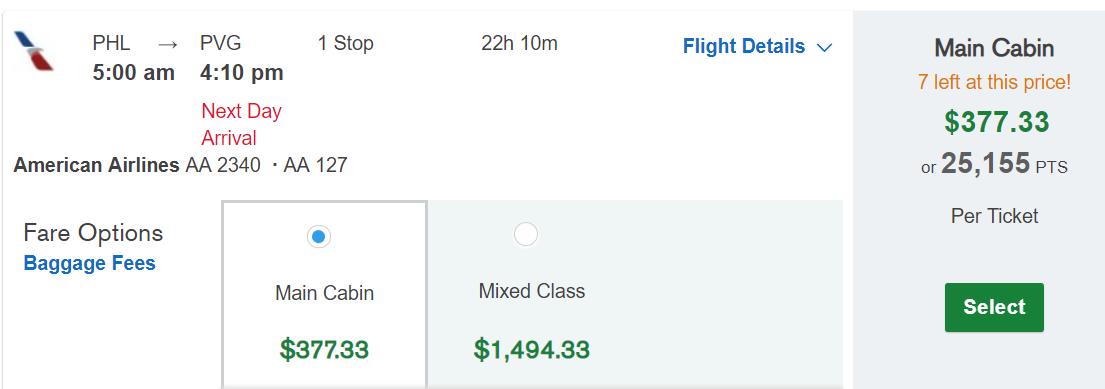
Task: Click the green Select button
Action: (x=994, y=307)
